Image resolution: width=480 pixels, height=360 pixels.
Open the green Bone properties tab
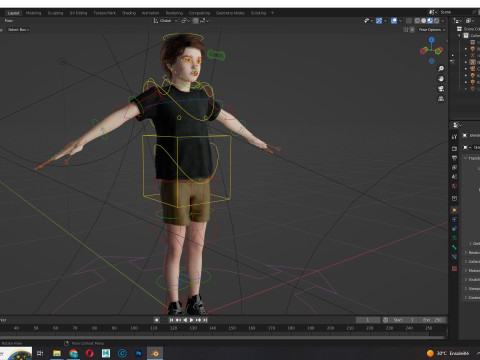point(454,247)
